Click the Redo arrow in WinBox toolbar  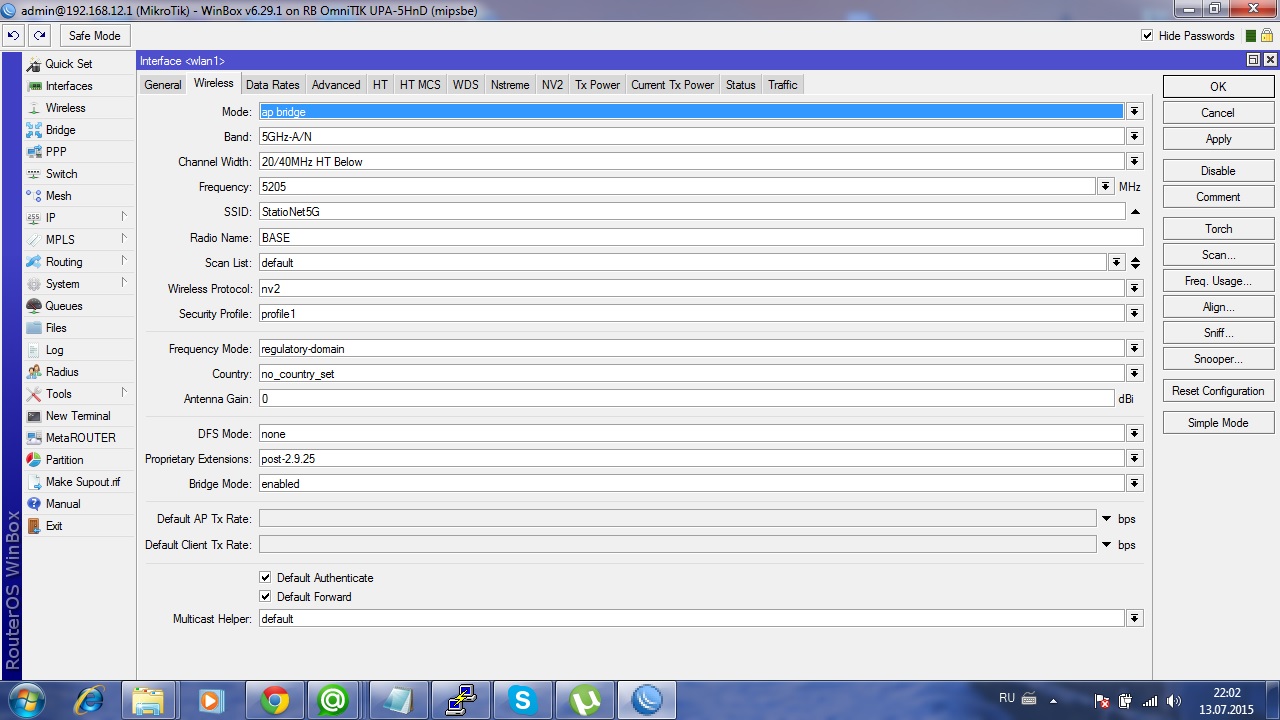click(39, 36)
